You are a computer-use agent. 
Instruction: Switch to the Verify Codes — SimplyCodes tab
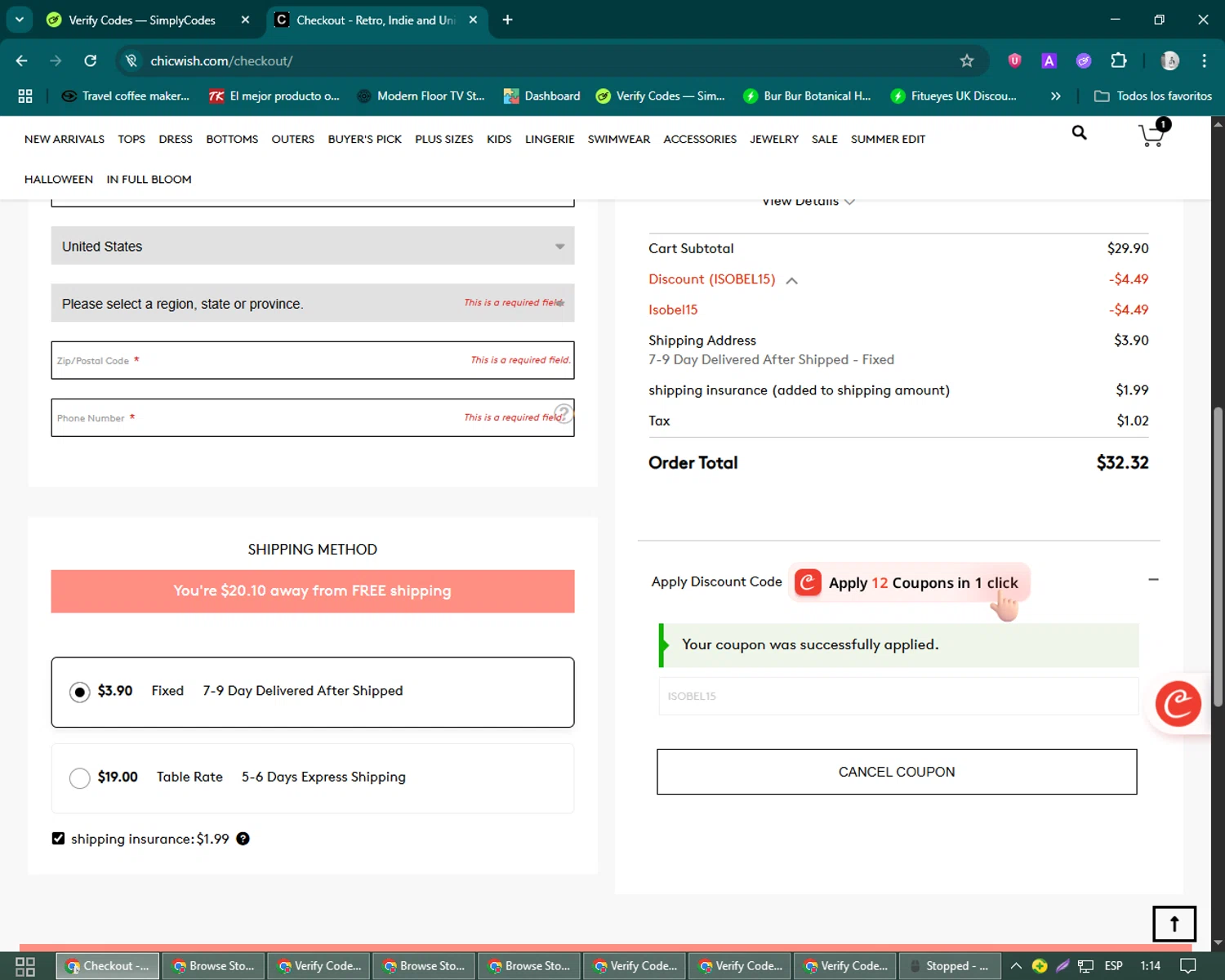pos(142,20)
